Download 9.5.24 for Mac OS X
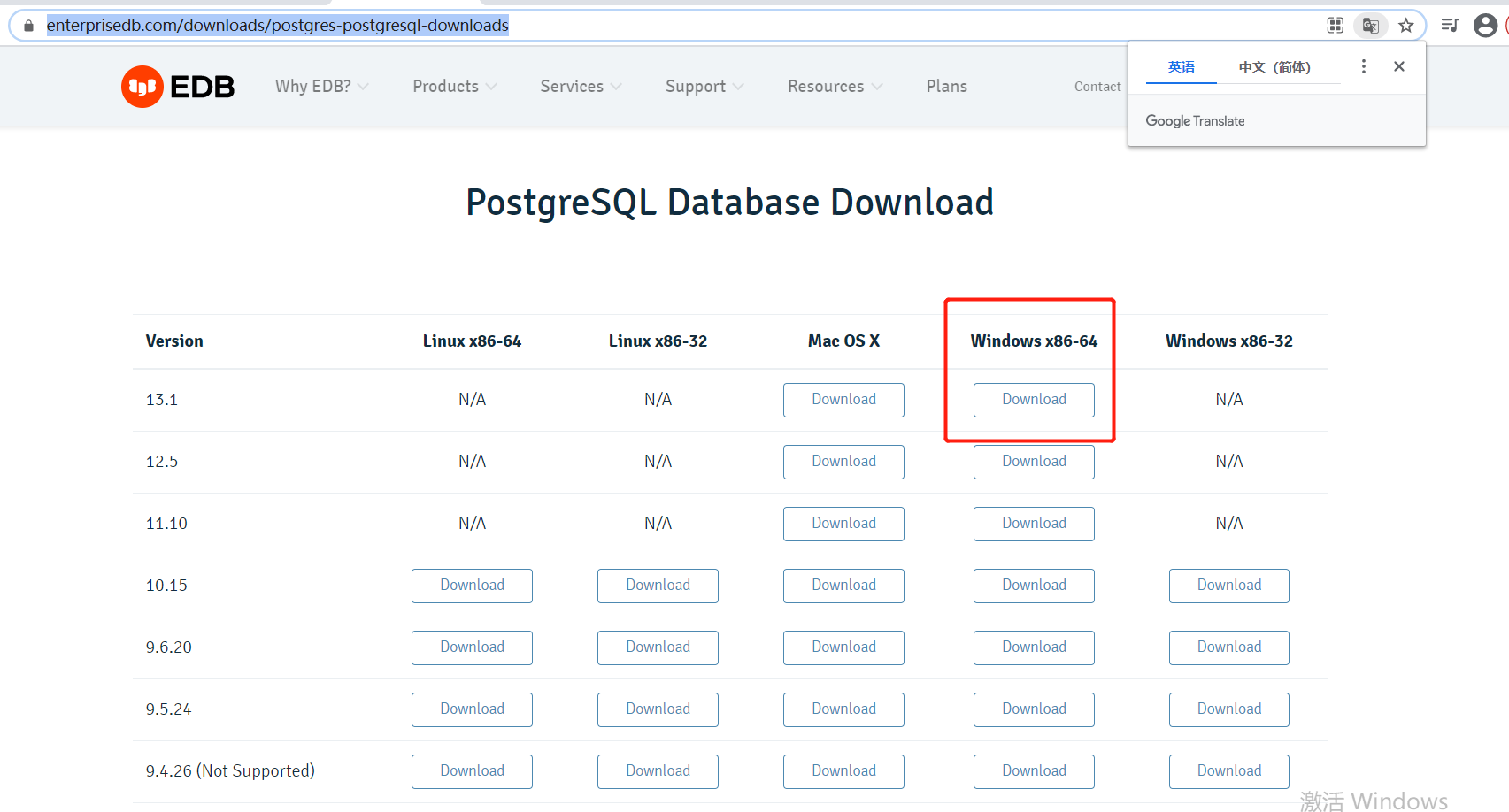Image resolution: width=1509 pixels, height=812 pixels. coord(843,709)
